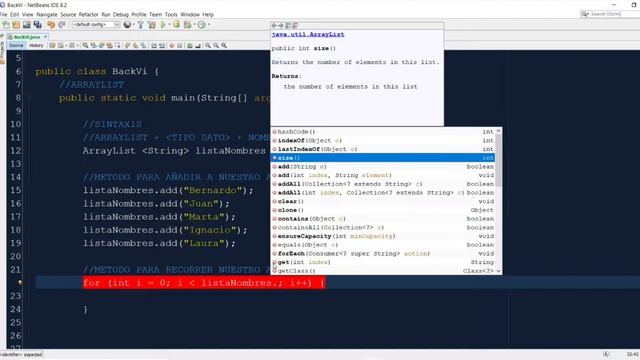The height and width of the screenshot is (360, 640).
Task: Choose contains(Object o) completion entry
Action: (x=383, y=219)
